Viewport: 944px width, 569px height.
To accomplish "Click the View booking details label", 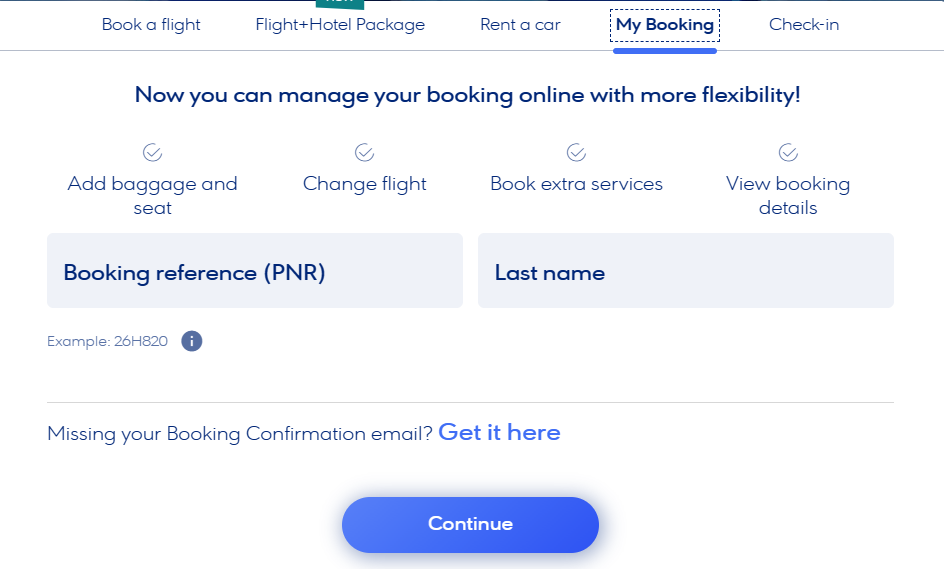I will pos(788,196).
